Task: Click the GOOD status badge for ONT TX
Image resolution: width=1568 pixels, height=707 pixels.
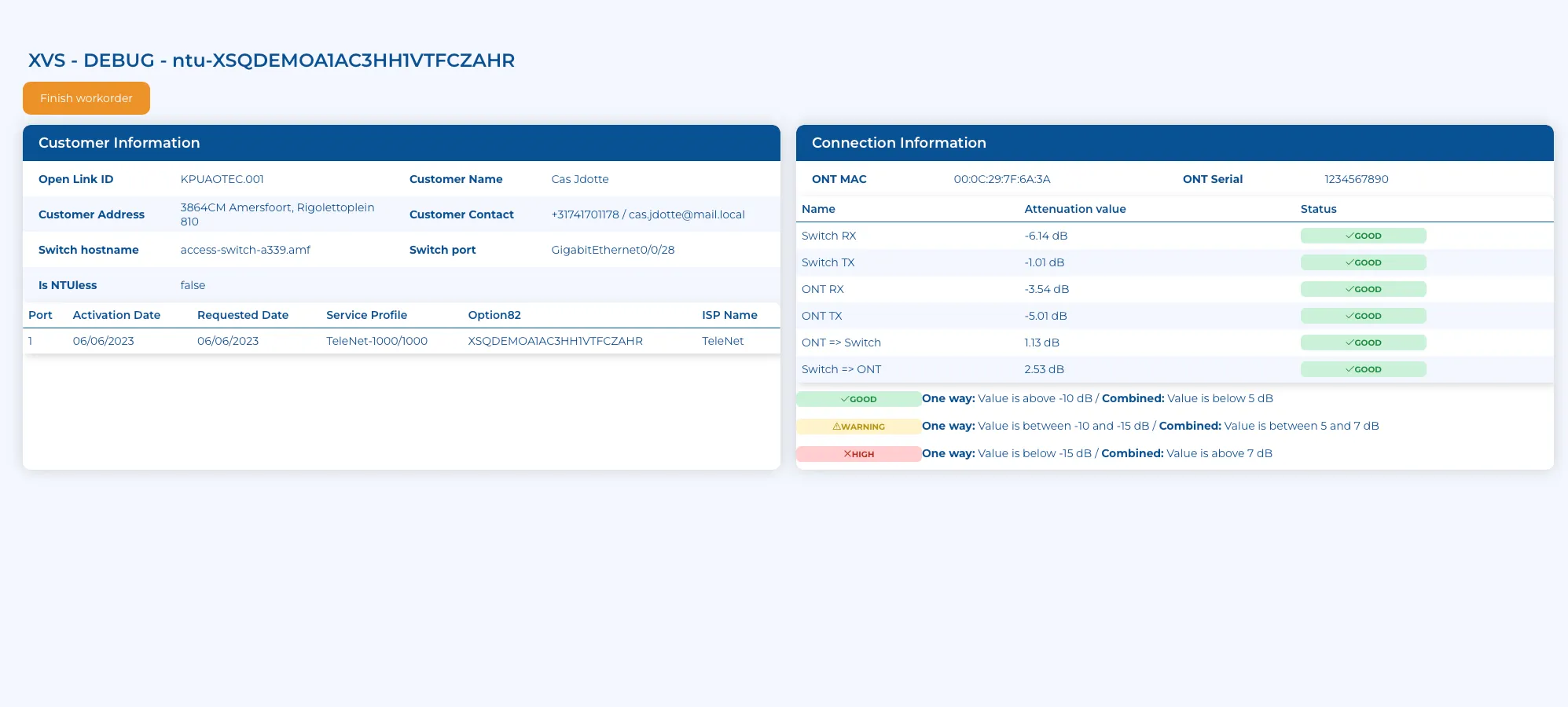Action: coord(1363,316)
